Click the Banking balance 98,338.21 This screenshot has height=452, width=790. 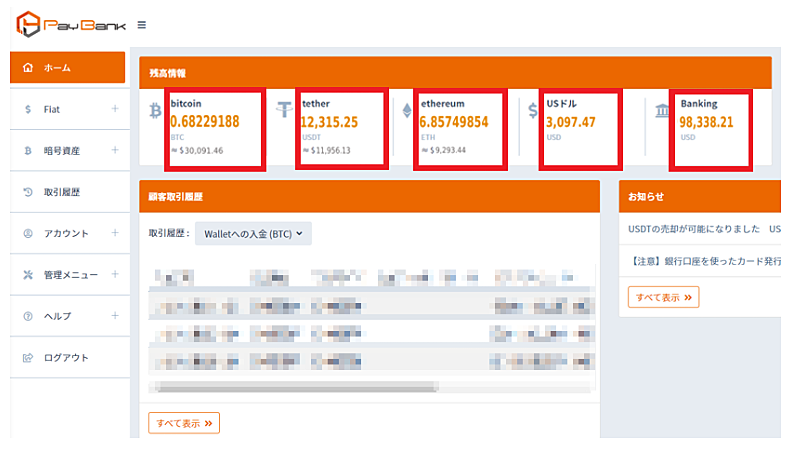[x=706, y=122]
